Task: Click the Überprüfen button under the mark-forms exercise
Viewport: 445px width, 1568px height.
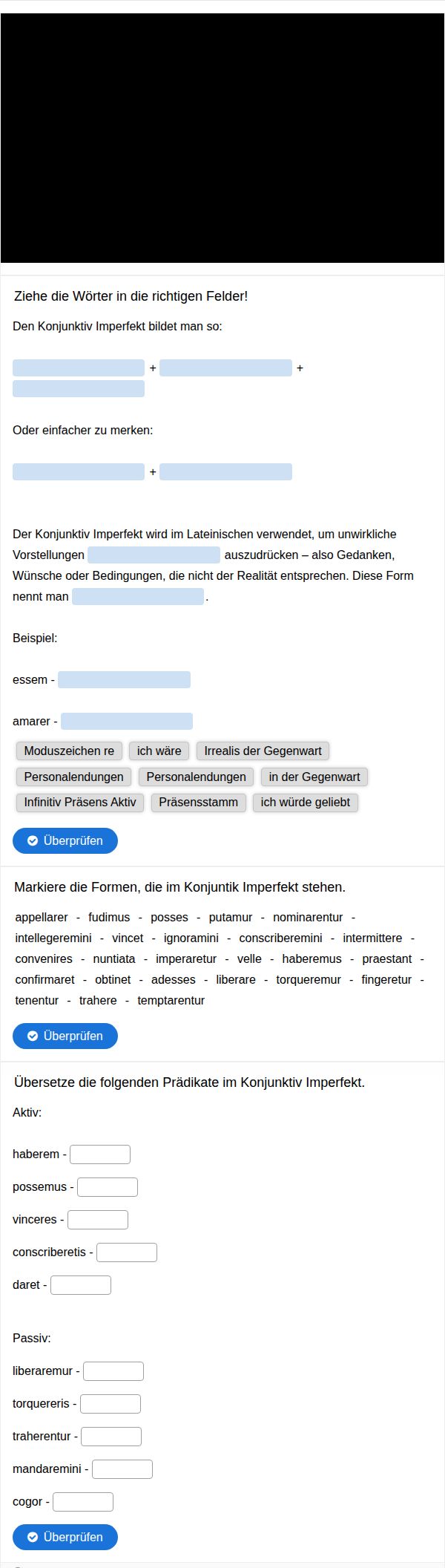Action: coord(65,1036)
